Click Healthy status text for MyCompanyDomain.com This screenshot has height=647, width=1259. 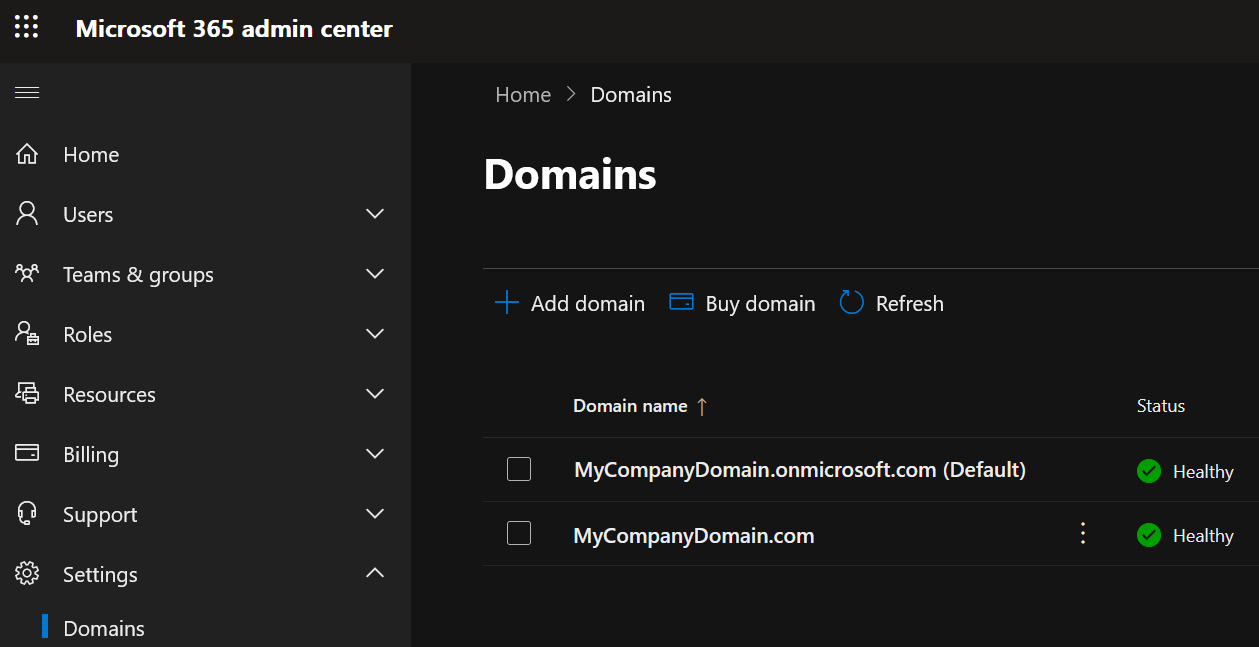coord(1203,536)
